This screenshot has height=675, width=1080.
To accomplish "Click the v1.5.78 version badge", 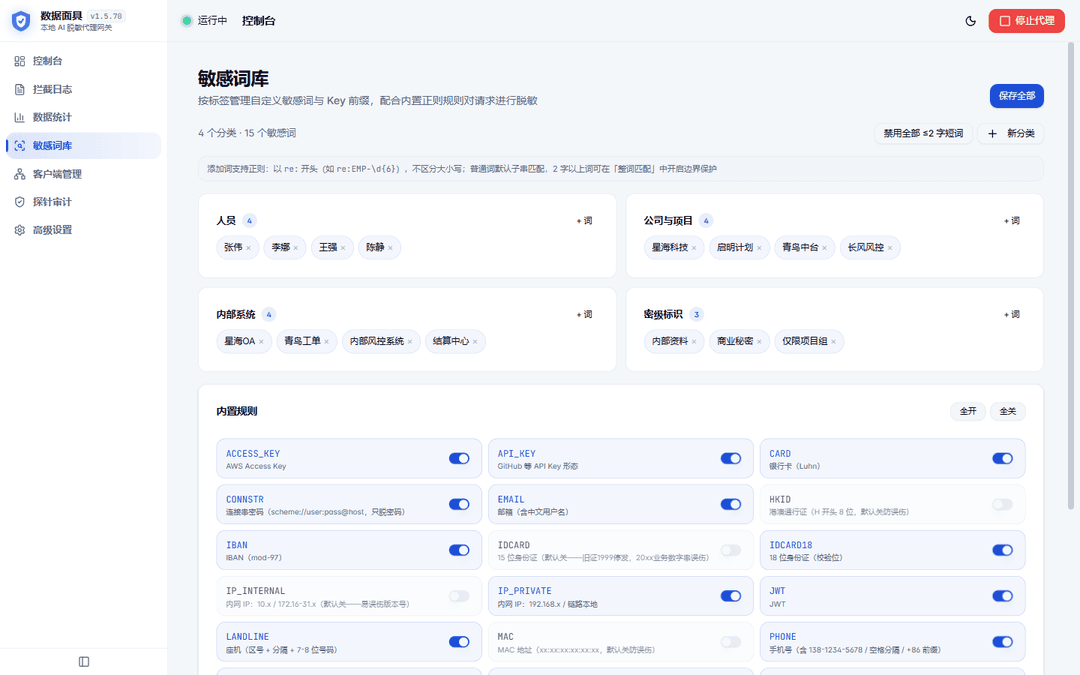I will point(106,16).
